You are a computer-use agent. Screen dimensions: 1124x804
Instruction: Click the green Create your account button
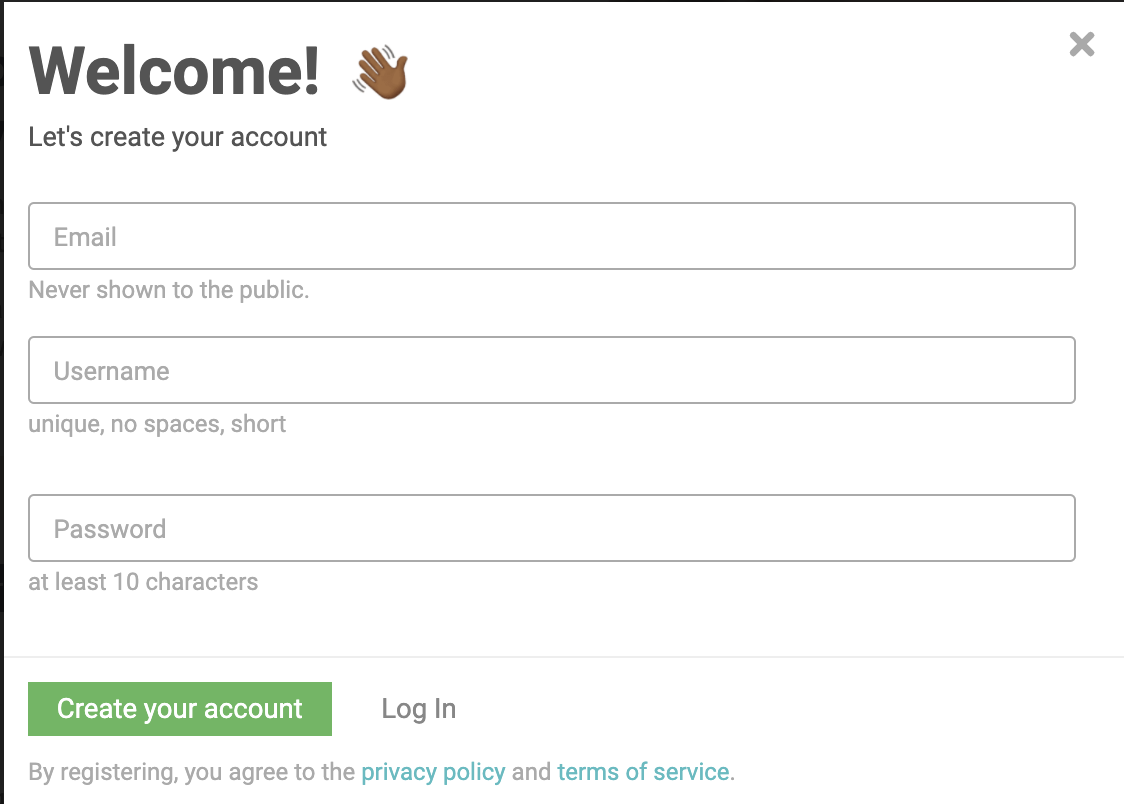pyautogui.click(x=180, y=709)
